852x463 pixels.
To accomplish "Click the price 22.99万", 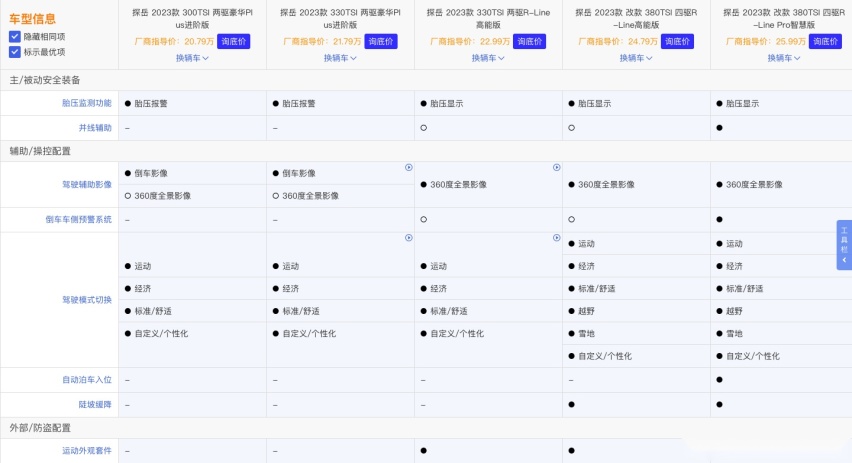I will [x=494, y=41].
